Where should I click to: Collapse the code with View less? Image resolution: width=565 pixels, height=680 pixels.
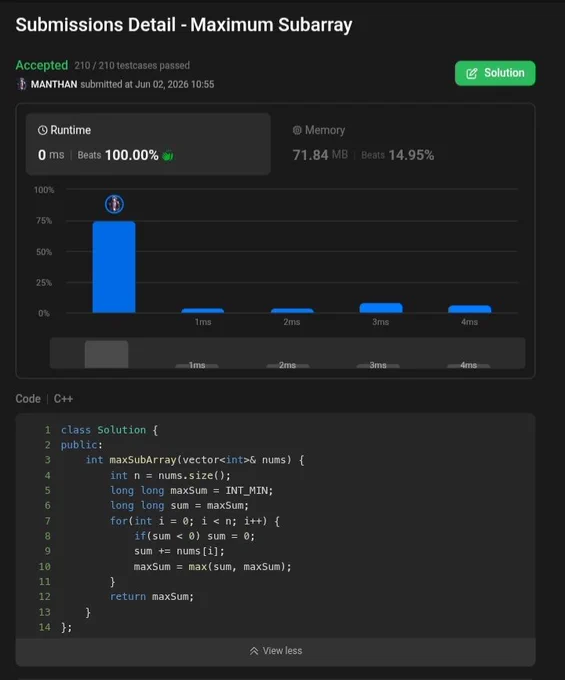pyautogui.click(x=275, y=651)
